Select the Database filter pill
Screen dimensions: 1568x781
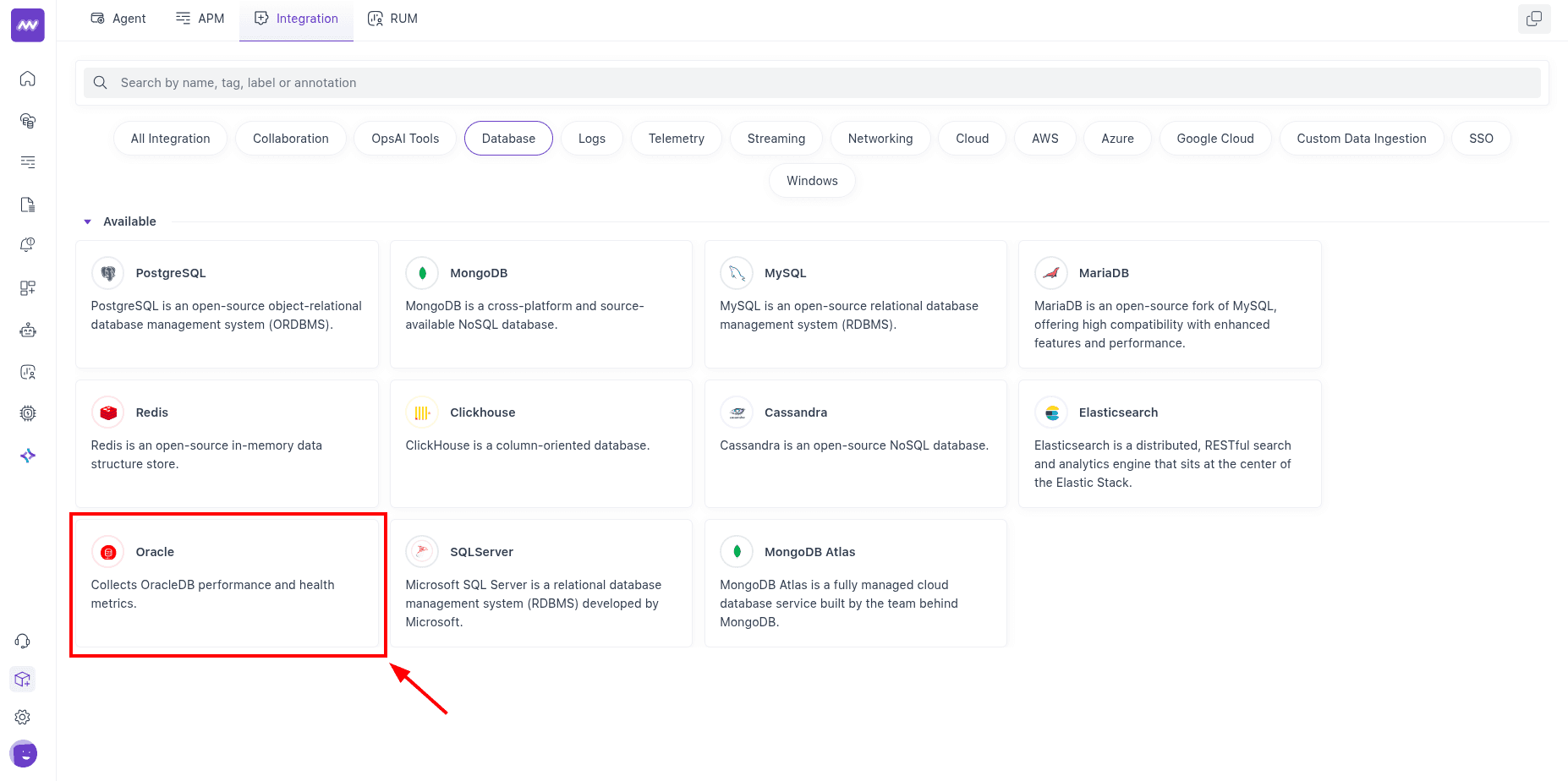click(x=508, y=138)
